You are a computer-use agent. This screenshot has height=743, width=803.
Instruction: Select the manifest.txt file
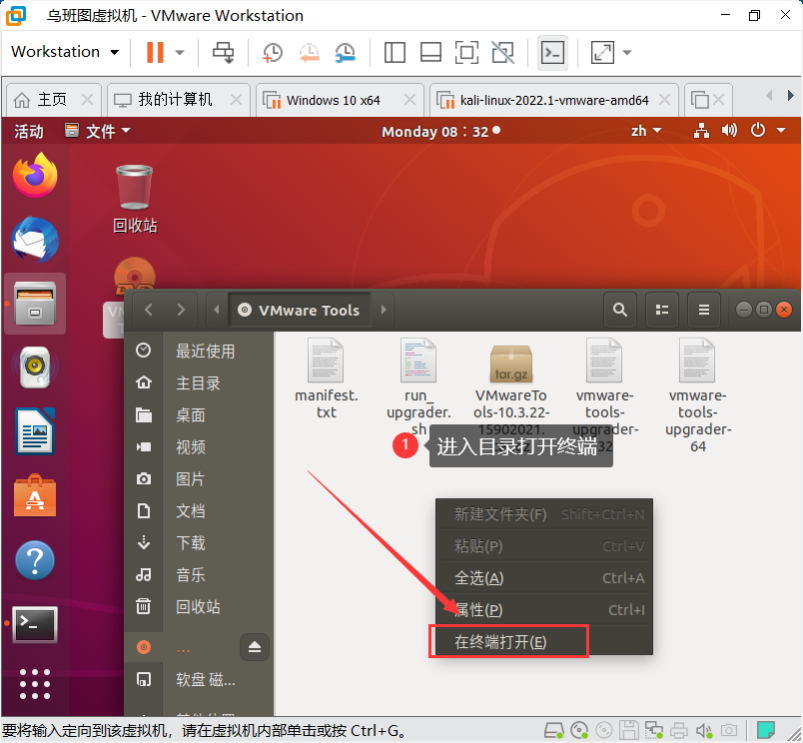click(x=326, y=379)
